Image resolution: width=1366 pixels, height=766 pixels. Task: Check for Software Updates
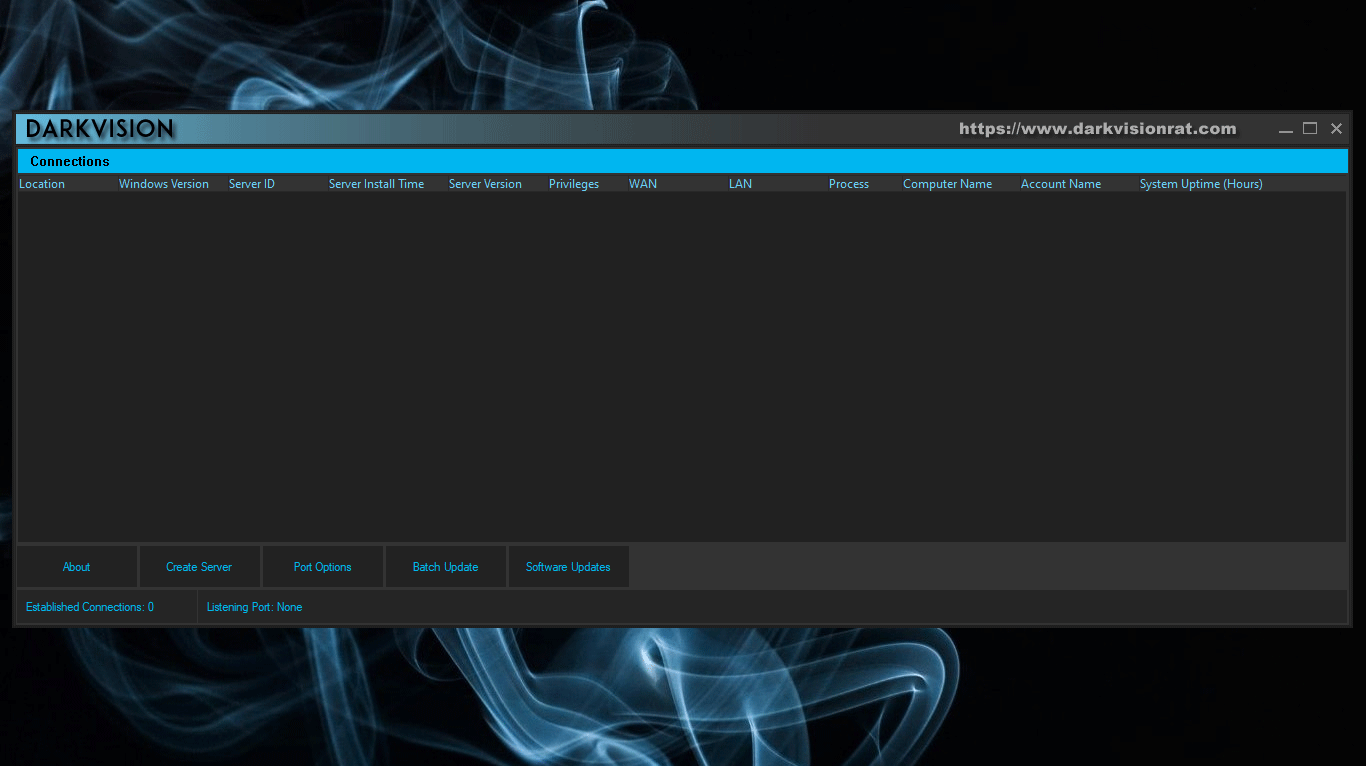click(568, 567)
